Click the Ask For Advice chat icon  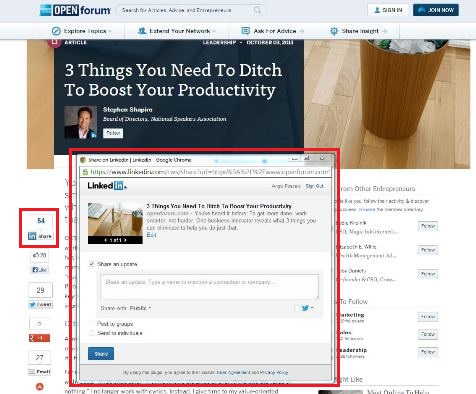[245, 31]
